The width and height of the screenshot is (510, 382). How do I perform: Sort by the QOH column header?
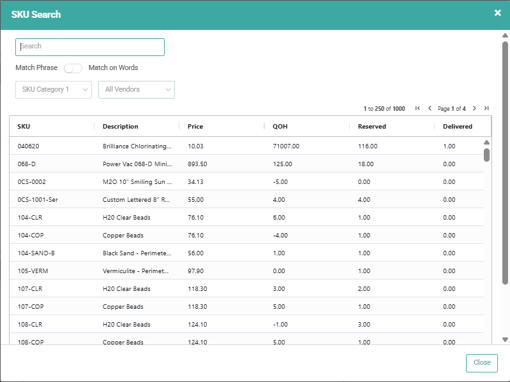pos(280,126)
